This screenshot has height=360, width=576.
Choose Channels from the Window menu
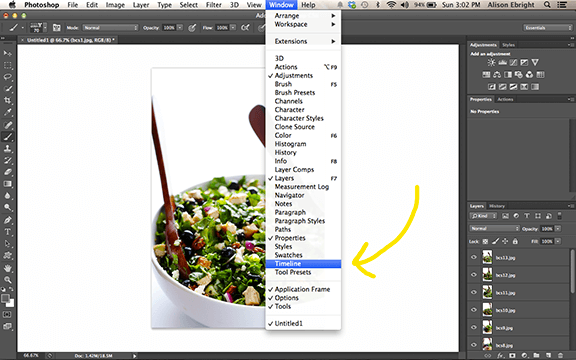coord(303,101)
